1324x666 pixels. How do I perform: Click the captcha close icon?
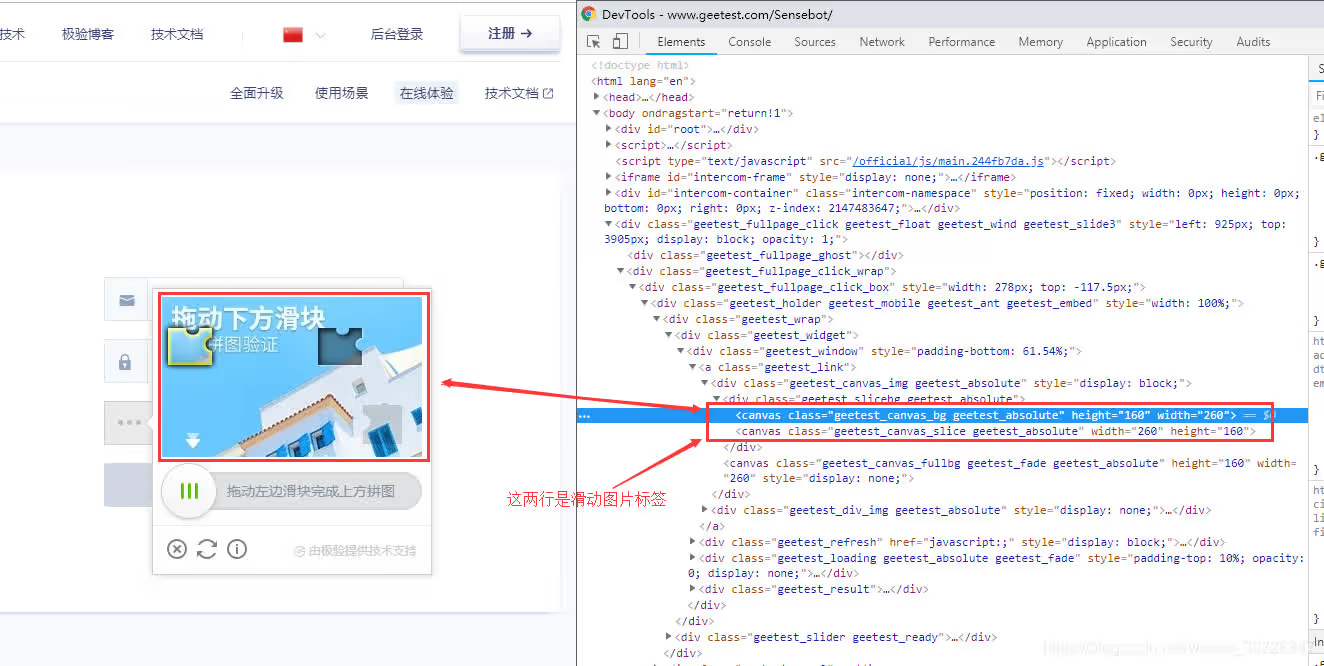177,549
